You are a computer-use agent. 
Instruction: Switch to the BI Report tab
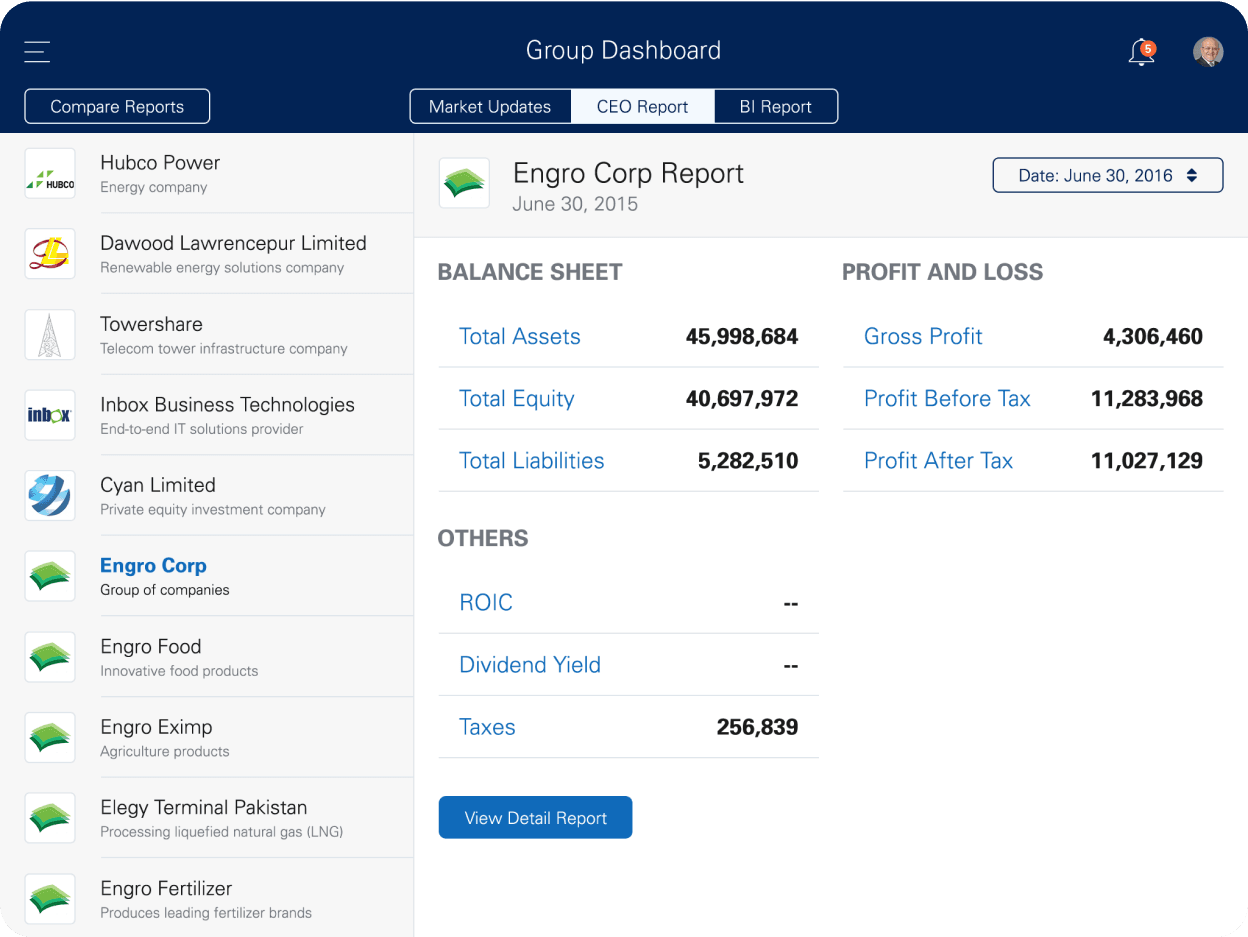pos(776,107)
